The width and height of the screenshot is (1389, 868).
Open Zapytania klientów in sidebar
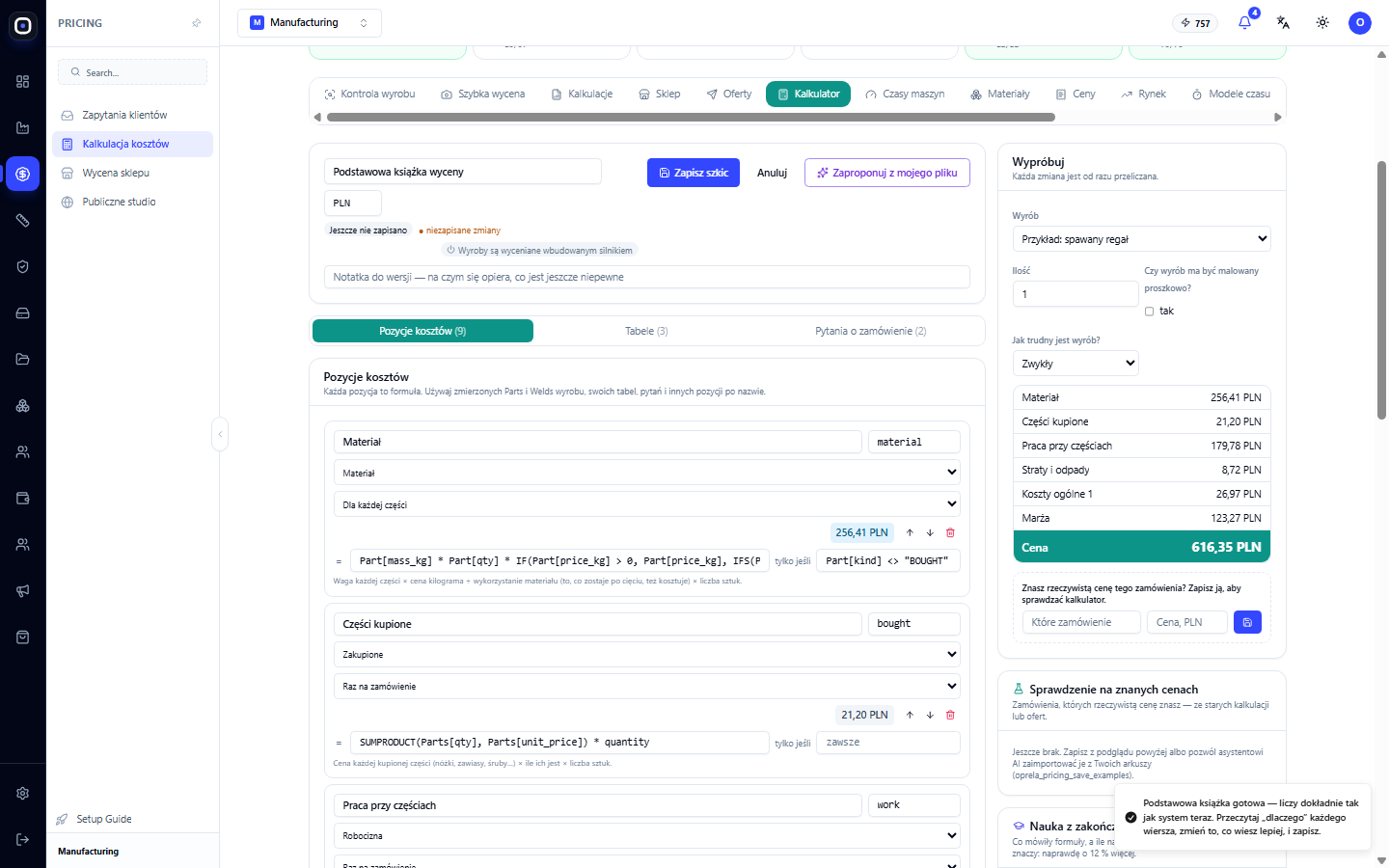click(131, 115)
